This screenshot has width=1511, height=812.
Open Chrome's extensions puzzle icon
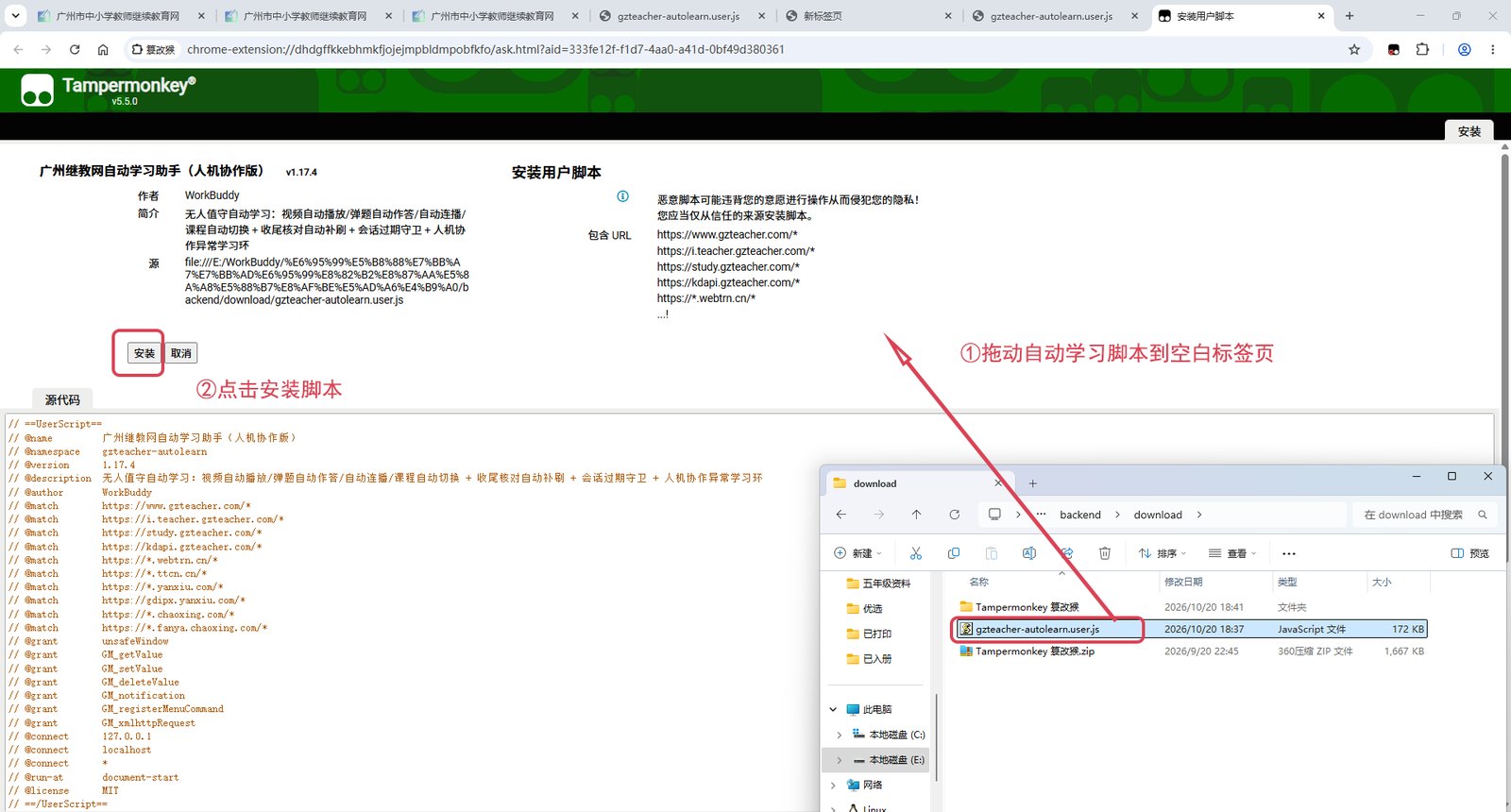(1422, 49)
